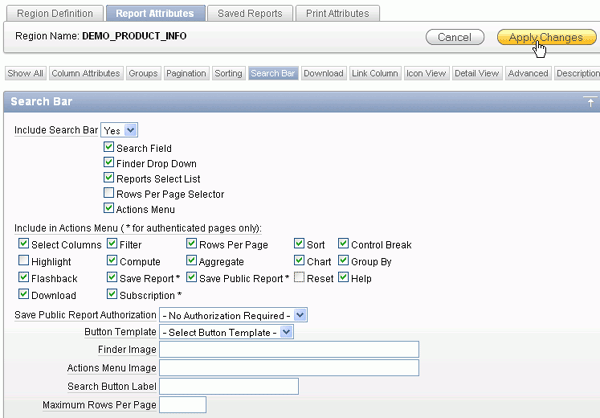Go to Advanced section
600x418 pixels.
(528, 73)
